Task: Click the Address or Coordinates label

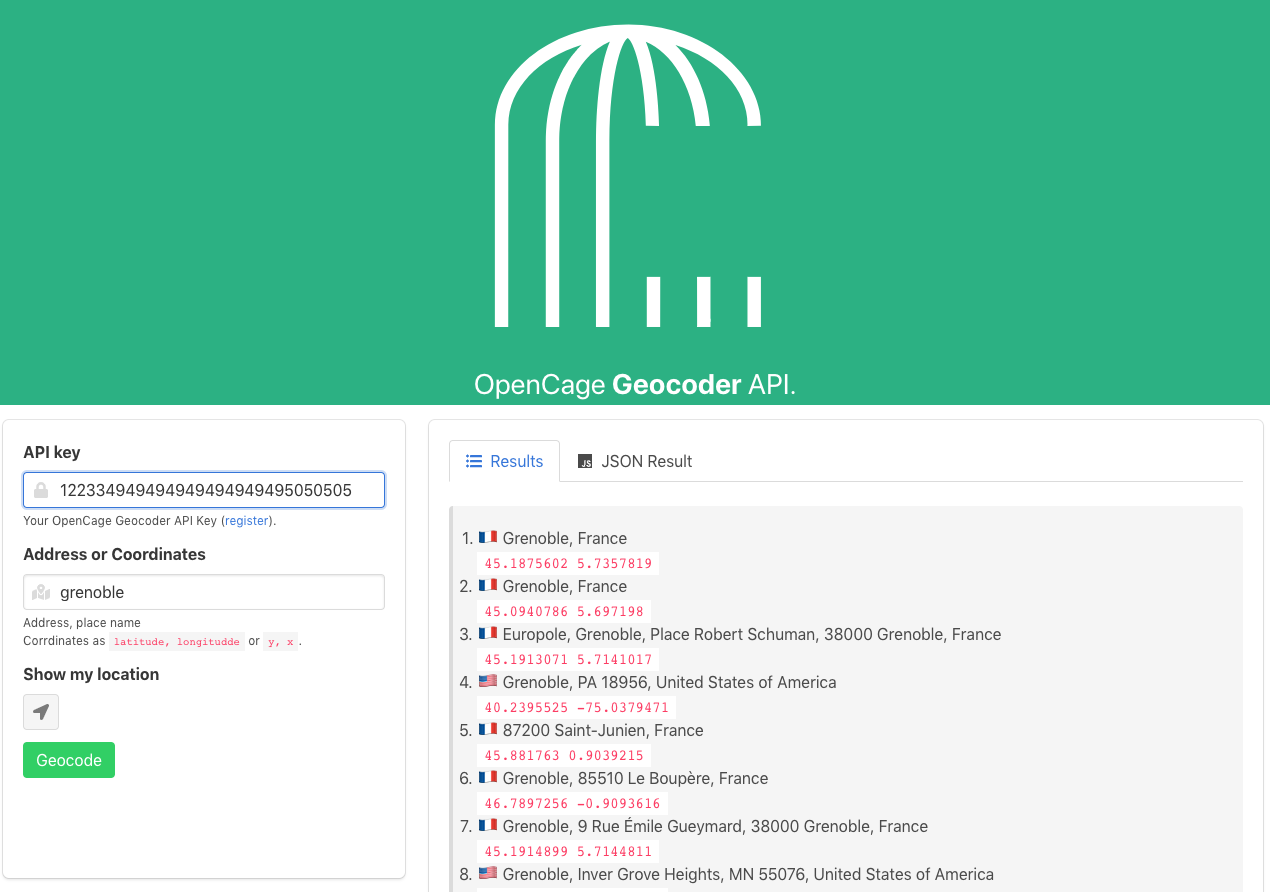Action: point(114,554)
